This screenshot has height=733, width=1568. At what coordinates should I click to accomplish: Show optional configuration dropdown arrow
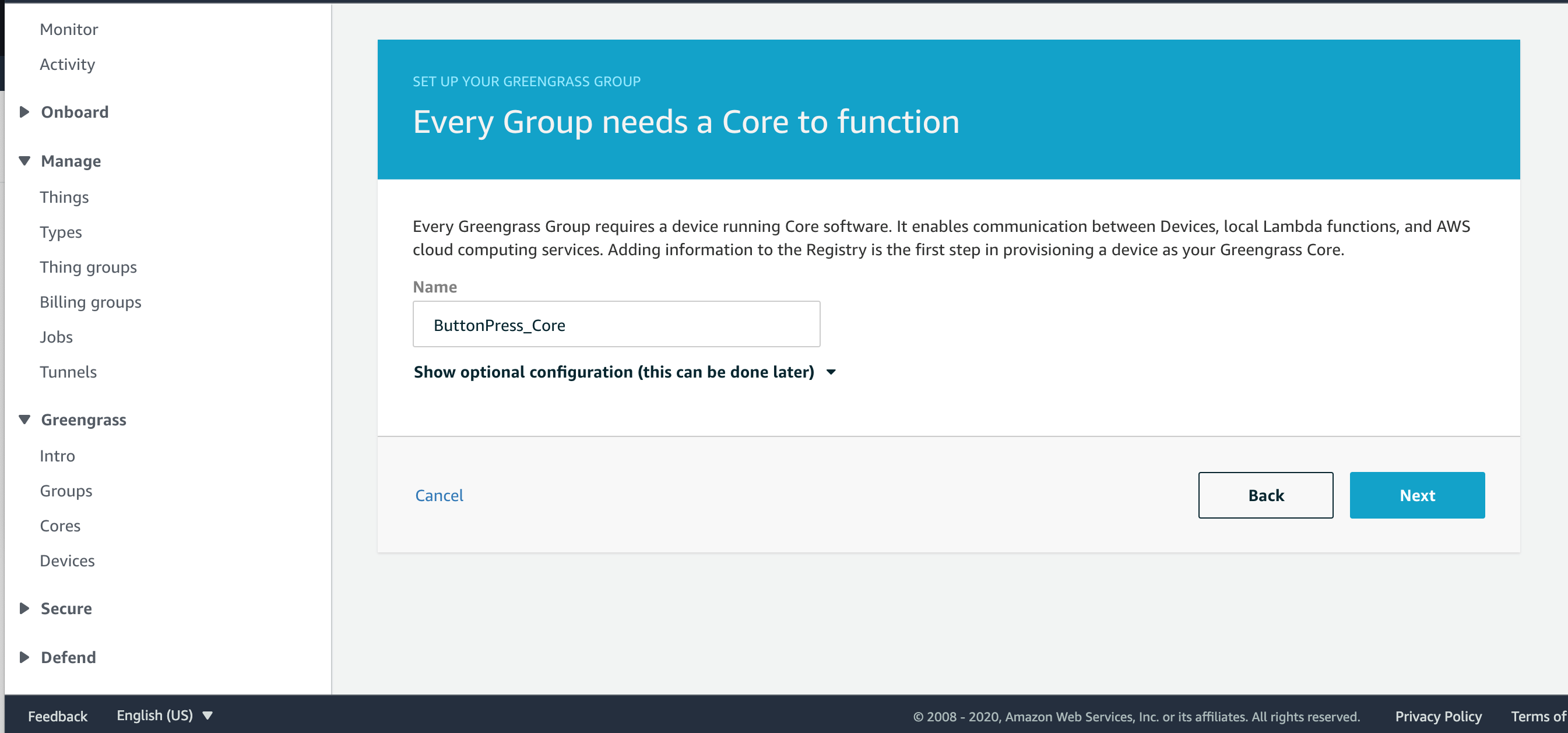click(831, 372)
